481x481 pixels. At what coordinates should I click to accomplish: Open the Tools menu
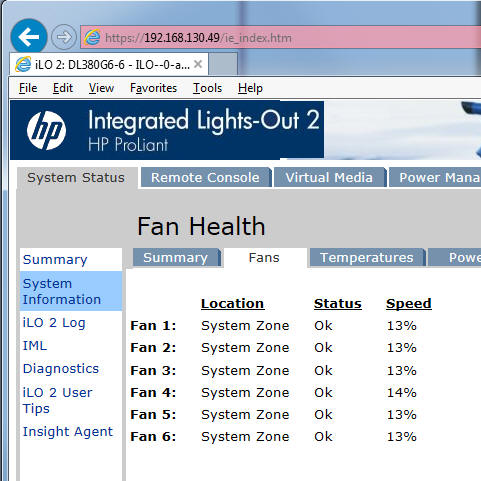click(207, 88)
